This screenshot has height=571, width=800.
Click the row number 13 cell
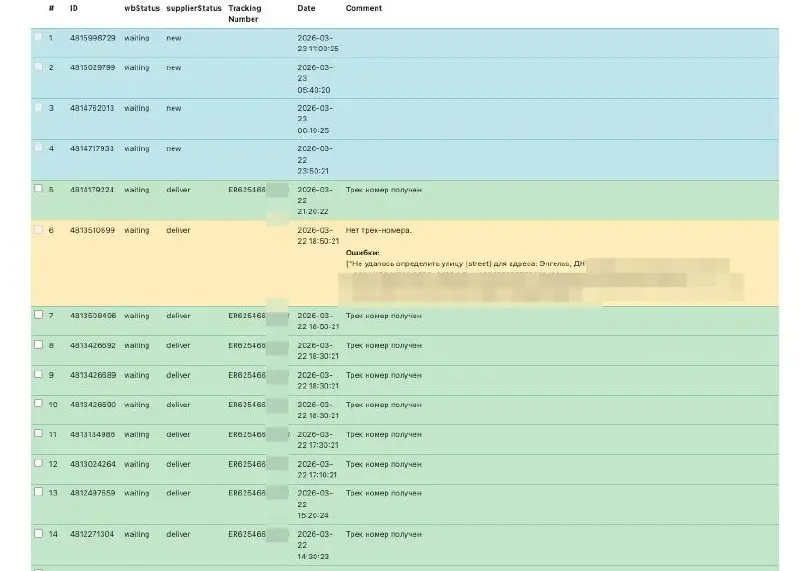[x=53, y=493]
